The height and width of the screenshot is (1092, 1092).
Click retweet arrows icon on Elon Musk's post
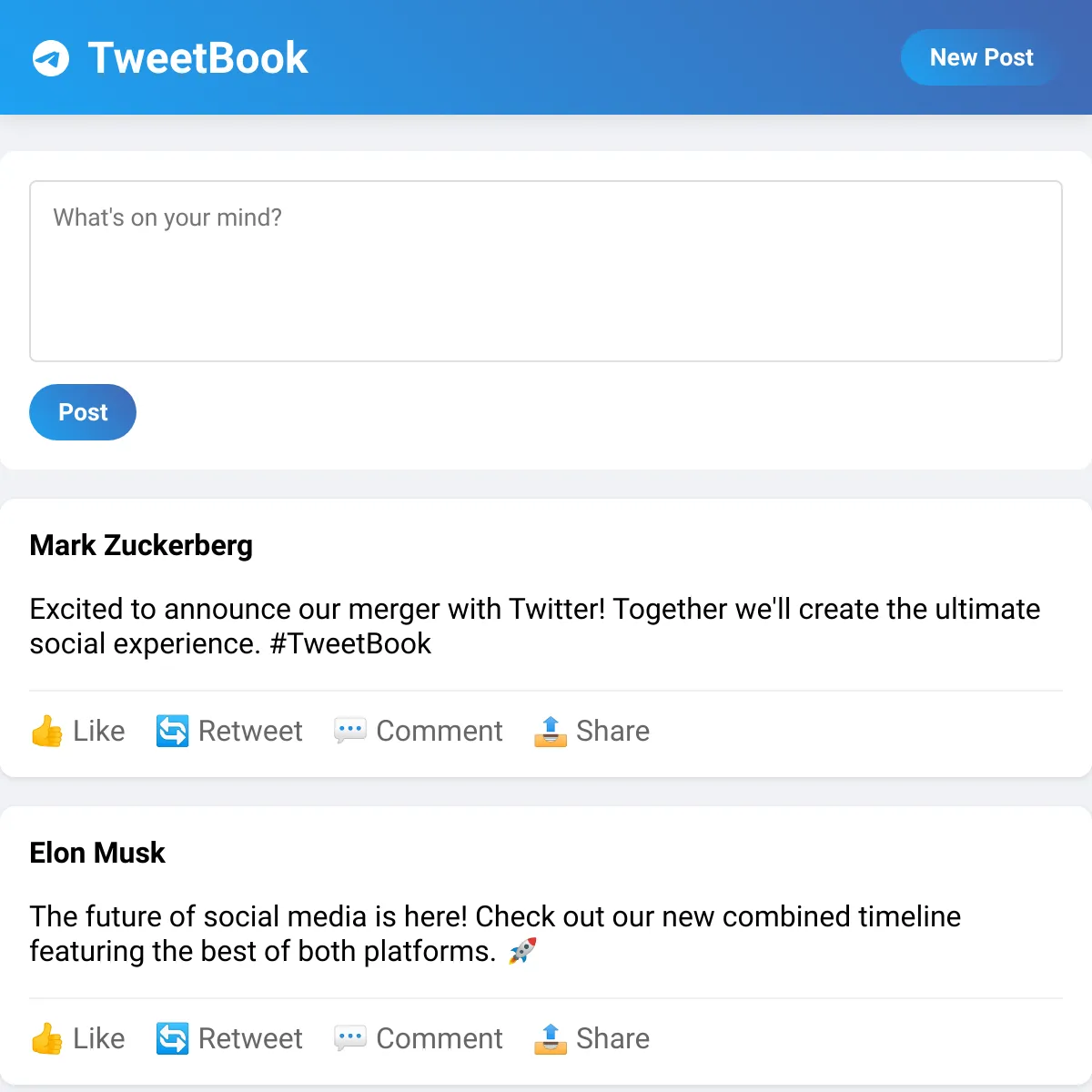172,1038
